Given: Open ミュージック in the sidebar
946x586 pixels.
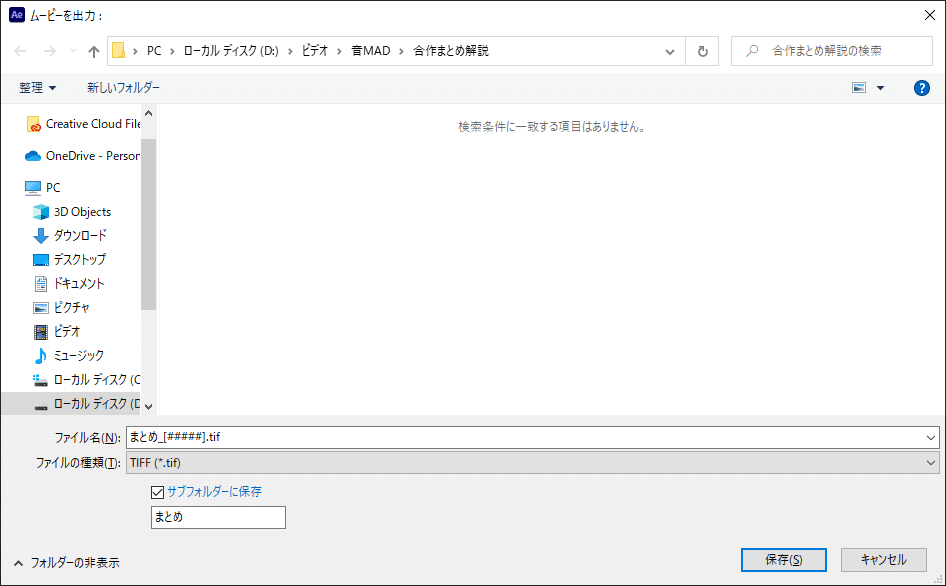Looking at the screenshot, I should (68, 356).
